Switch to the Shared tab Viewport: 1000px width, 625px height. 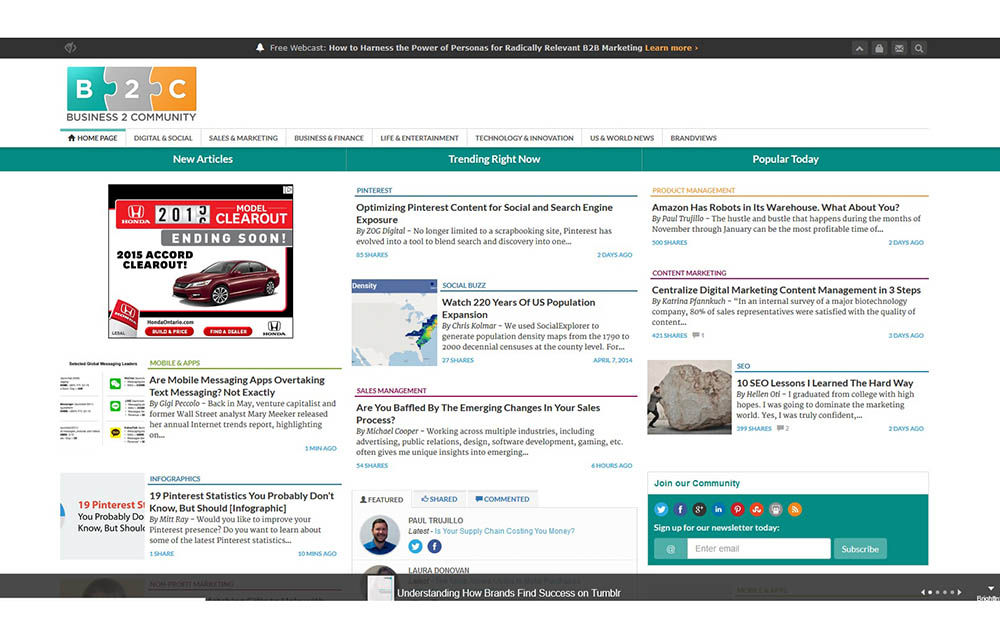point(439,499)
